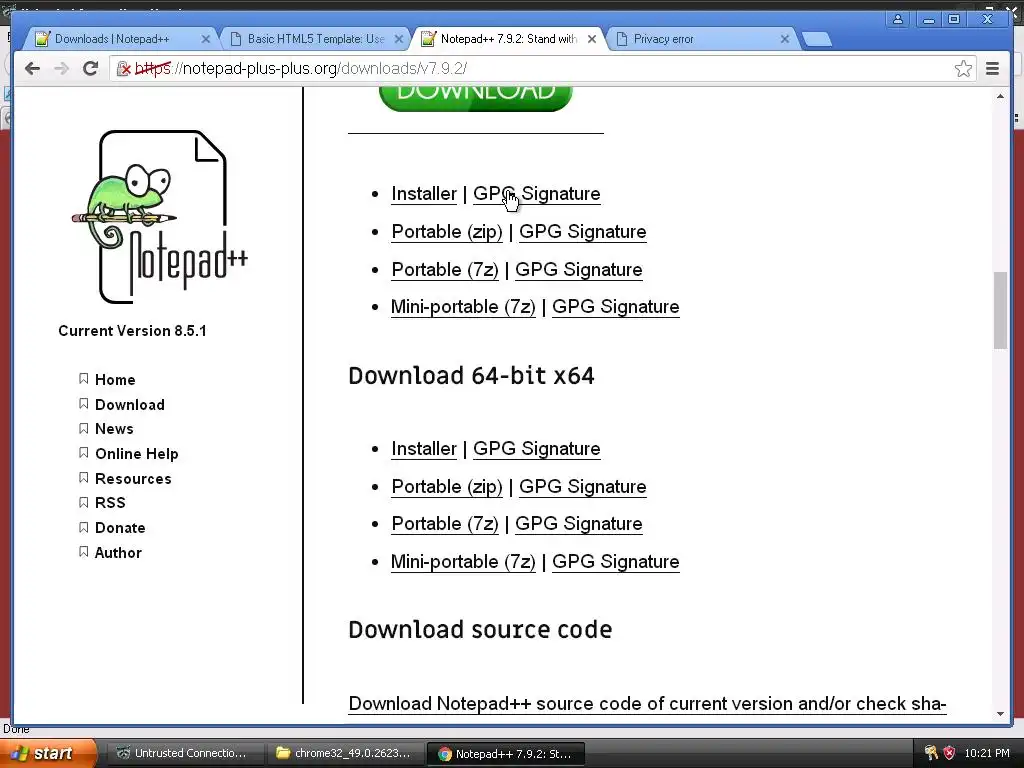Click the browser forward arrow

click(x=61, y=69)
